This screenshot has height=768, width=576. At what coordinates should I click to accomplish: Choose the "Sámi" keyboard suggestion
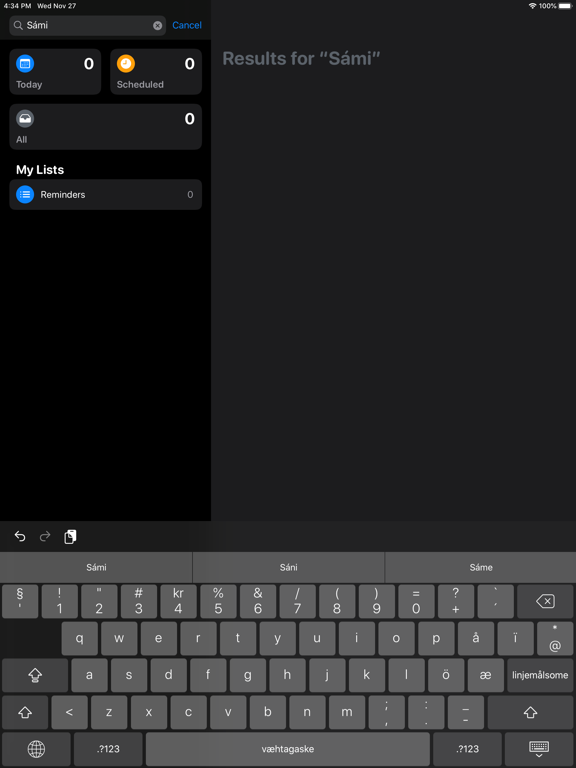[x=96, y=568]
